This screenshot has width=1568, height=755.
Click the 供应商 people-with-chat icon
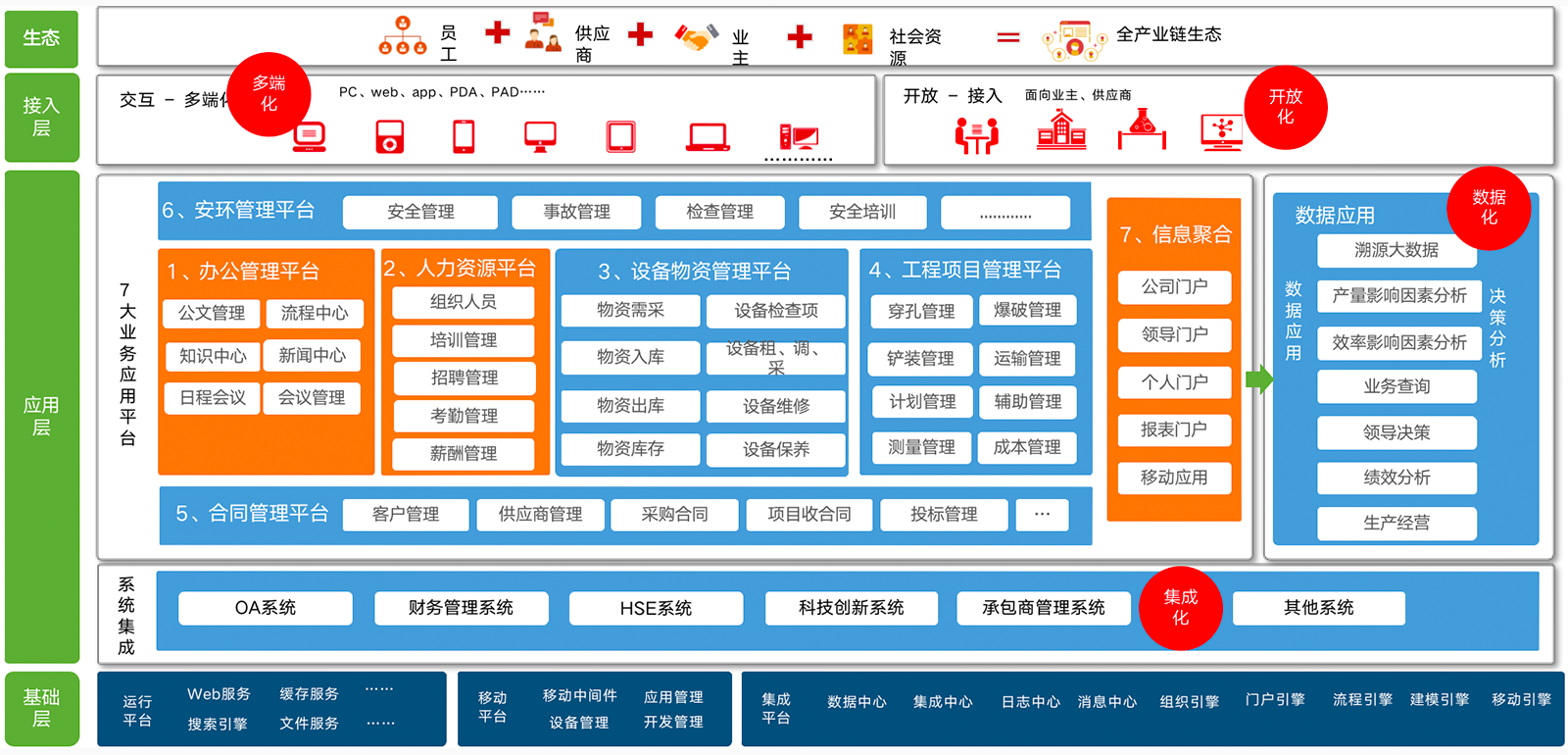(542, 31)
